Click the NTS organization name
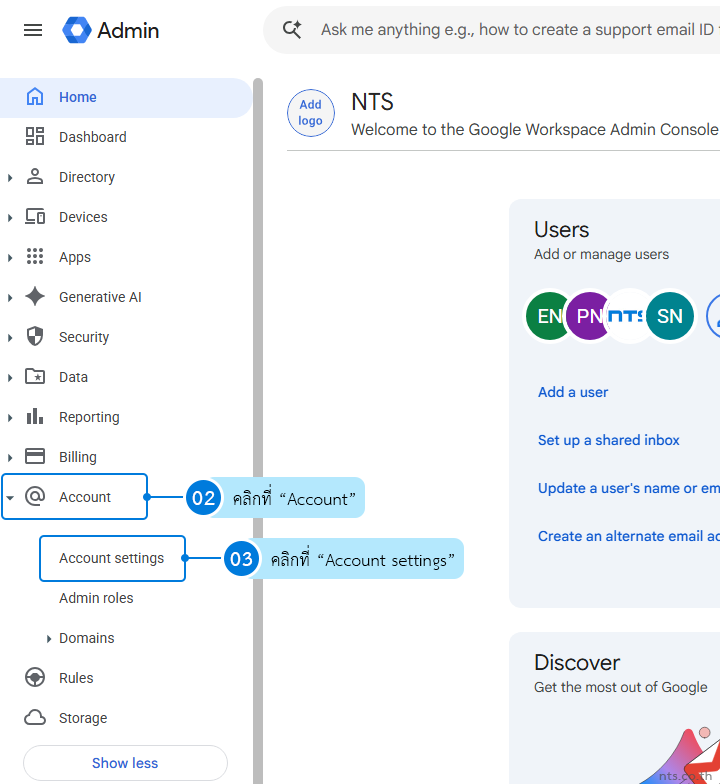The height and width of the screenshot is (784, 720). click(372, 102)
